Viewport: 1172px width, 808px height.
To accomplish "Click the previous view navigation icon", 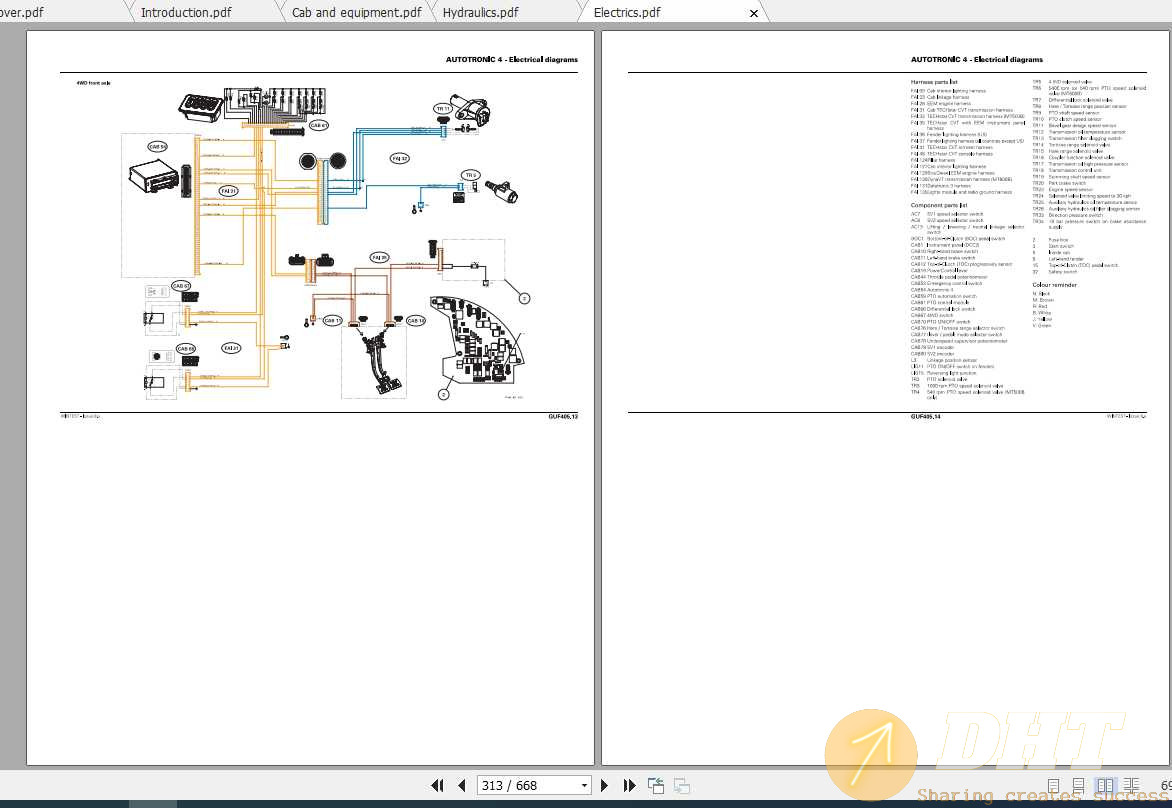I will [x=656, y=786].
